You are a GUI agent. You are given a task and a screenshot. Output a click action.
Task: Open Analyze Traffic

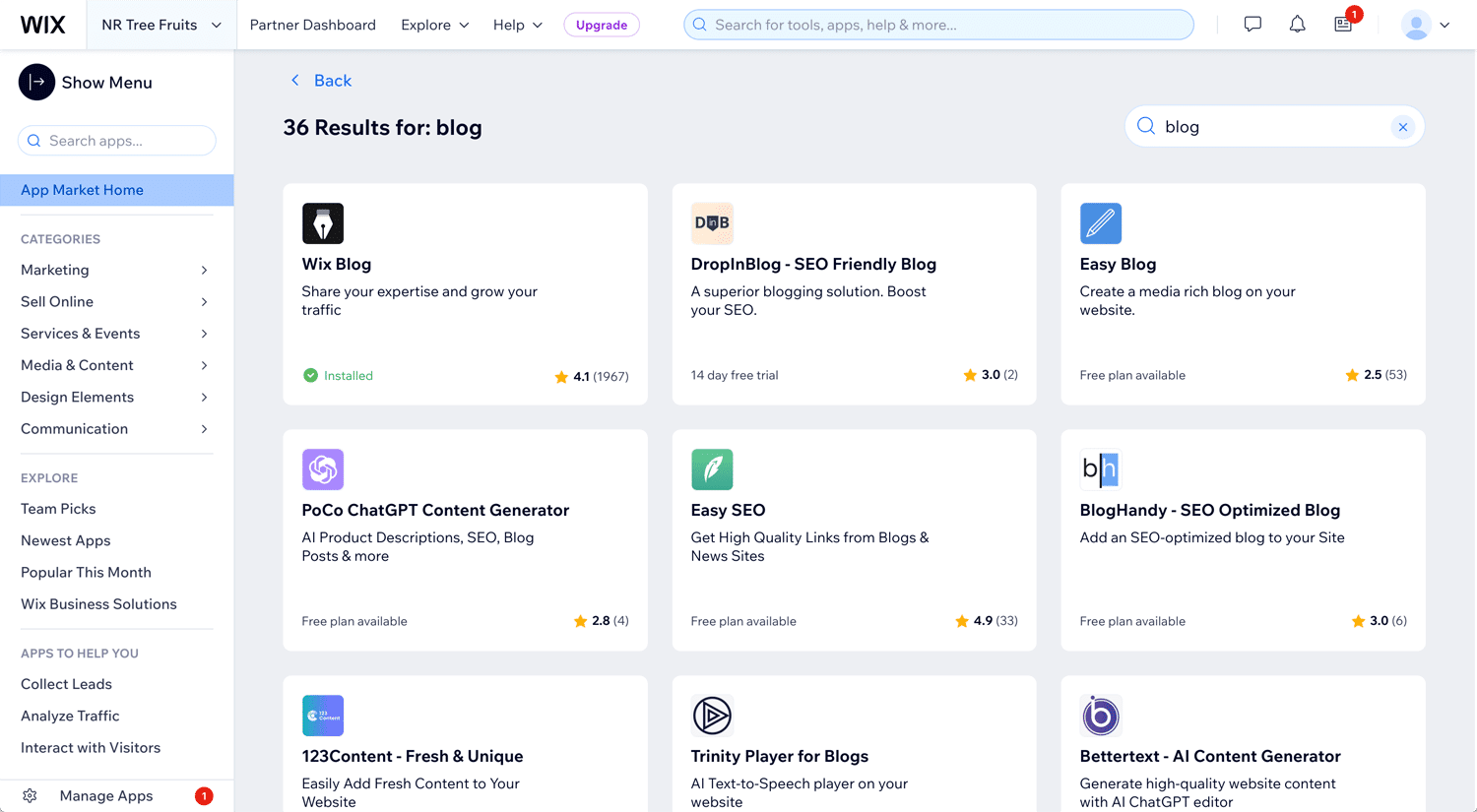[70, 716]
